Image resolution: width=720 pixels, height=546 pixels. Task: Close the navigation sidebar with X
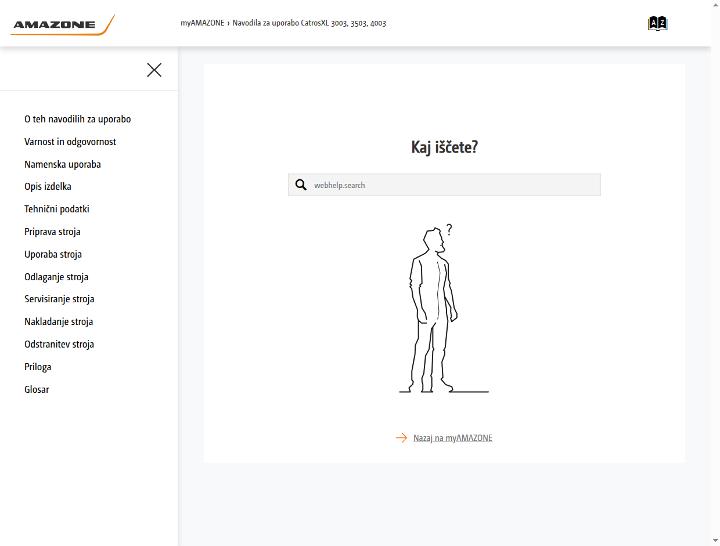(154, 70)
